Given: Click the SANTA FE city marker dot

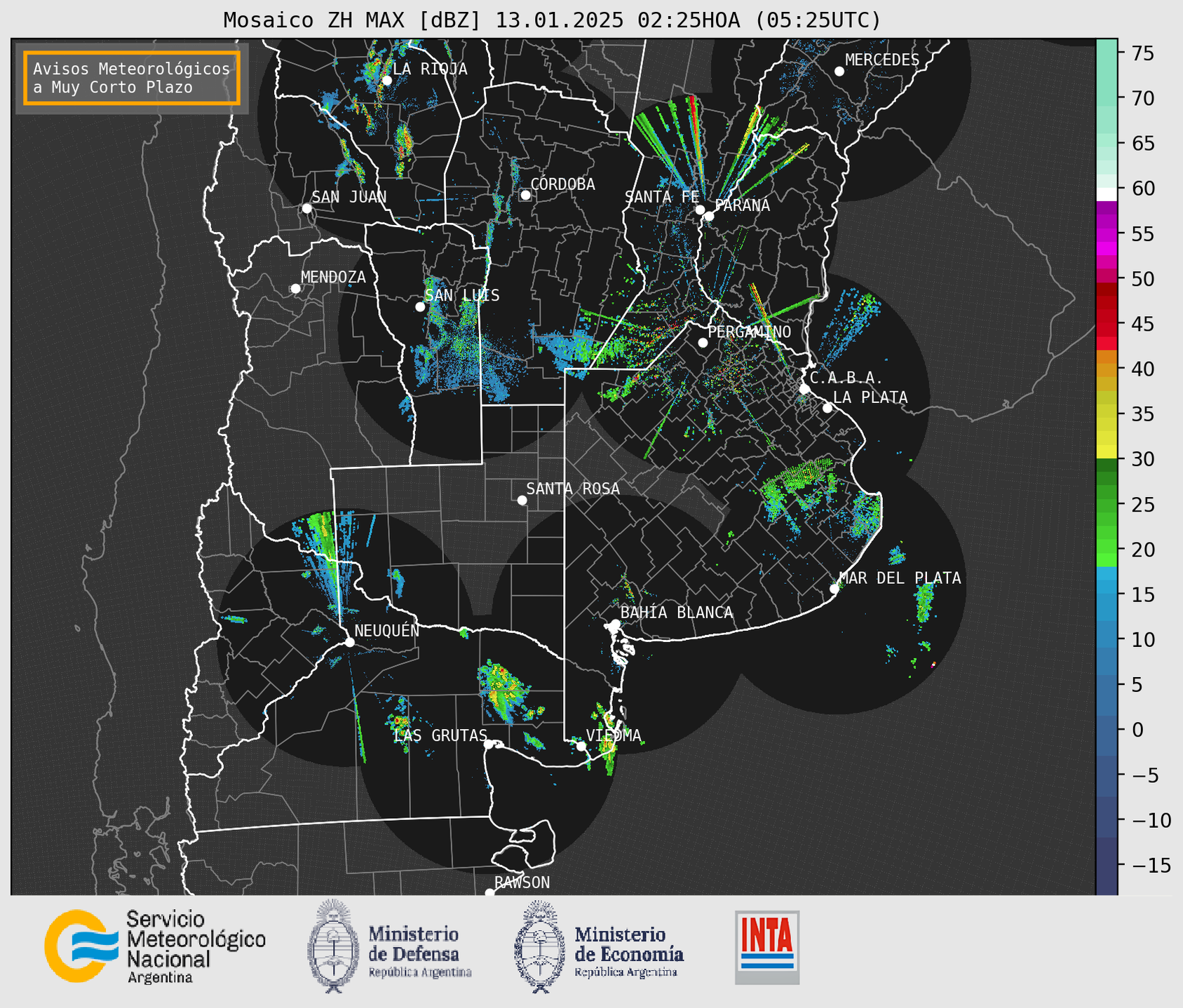Looking at the screenshot, I should (x=700, y=210).
